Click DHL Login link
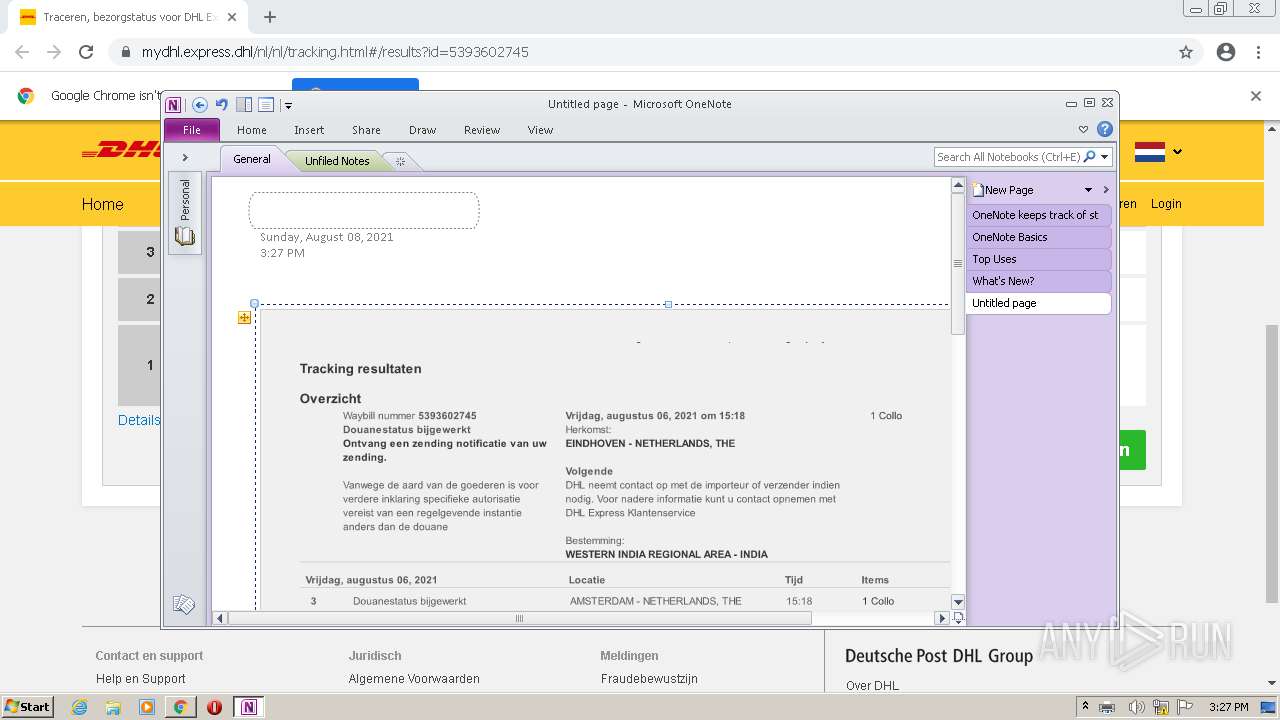Screen dimensions: 1280x720 pyautogui.click(x=1166, y=203)
